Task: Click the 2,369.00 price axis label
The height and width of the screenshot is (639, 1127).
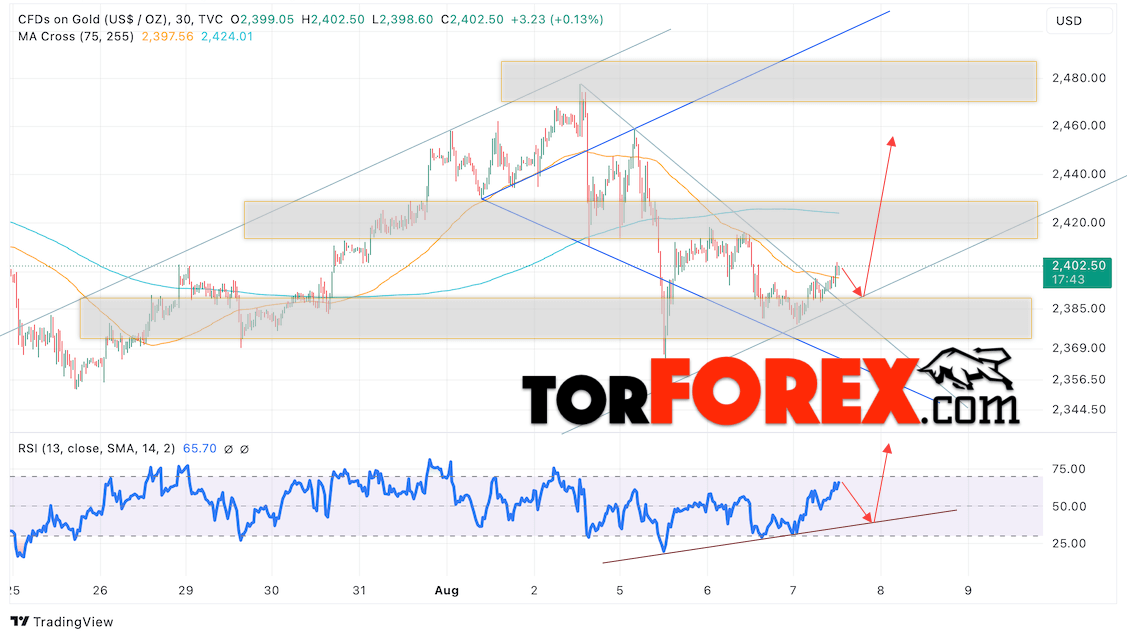Action: [x=1079, y=348]
